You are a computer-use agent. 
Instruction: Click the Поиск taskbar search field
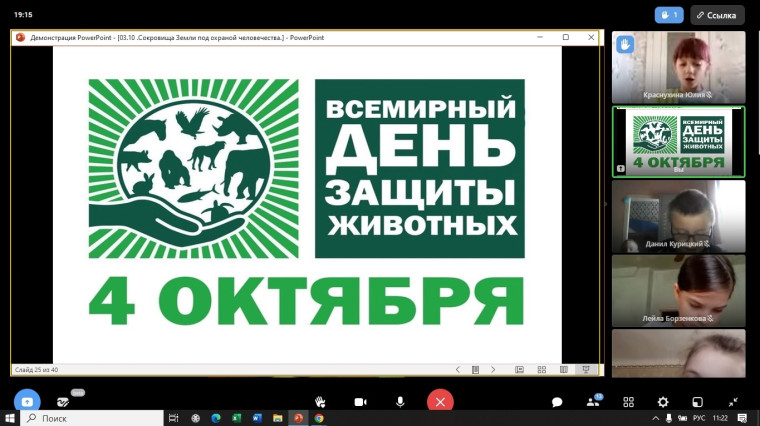(92, 418)
